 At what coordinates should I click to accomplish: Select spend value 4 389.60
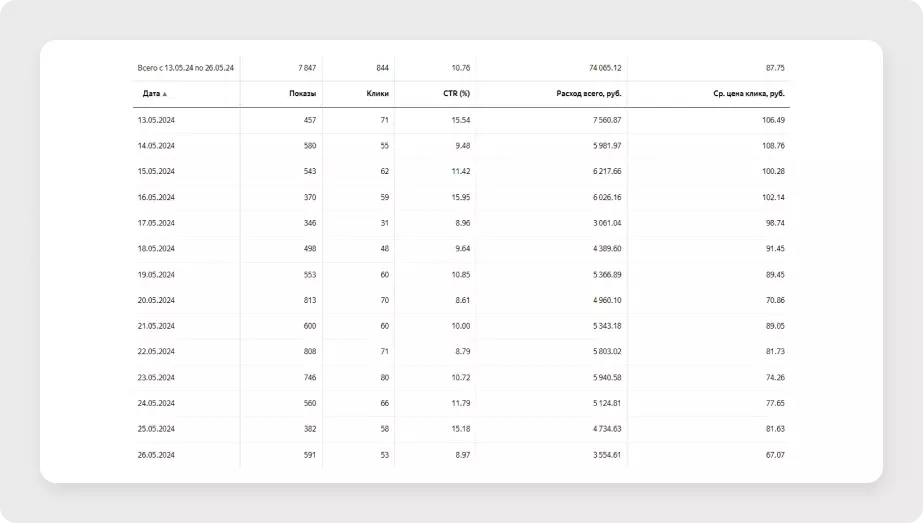(x=607, y=249)
